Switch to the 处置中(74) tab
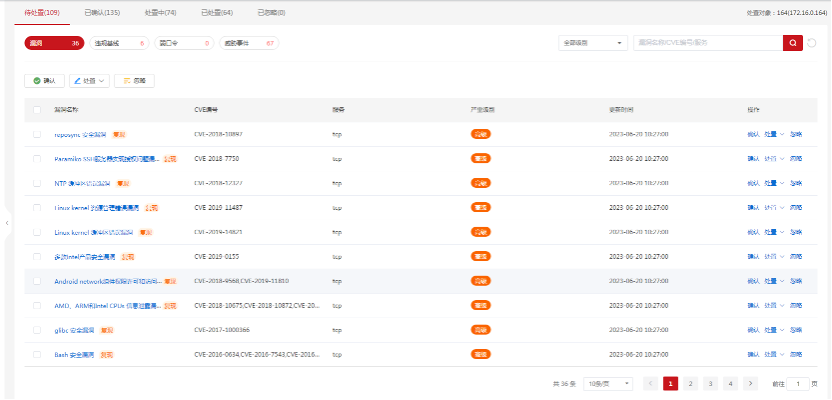The image size is (832, 400). point(159,12)
